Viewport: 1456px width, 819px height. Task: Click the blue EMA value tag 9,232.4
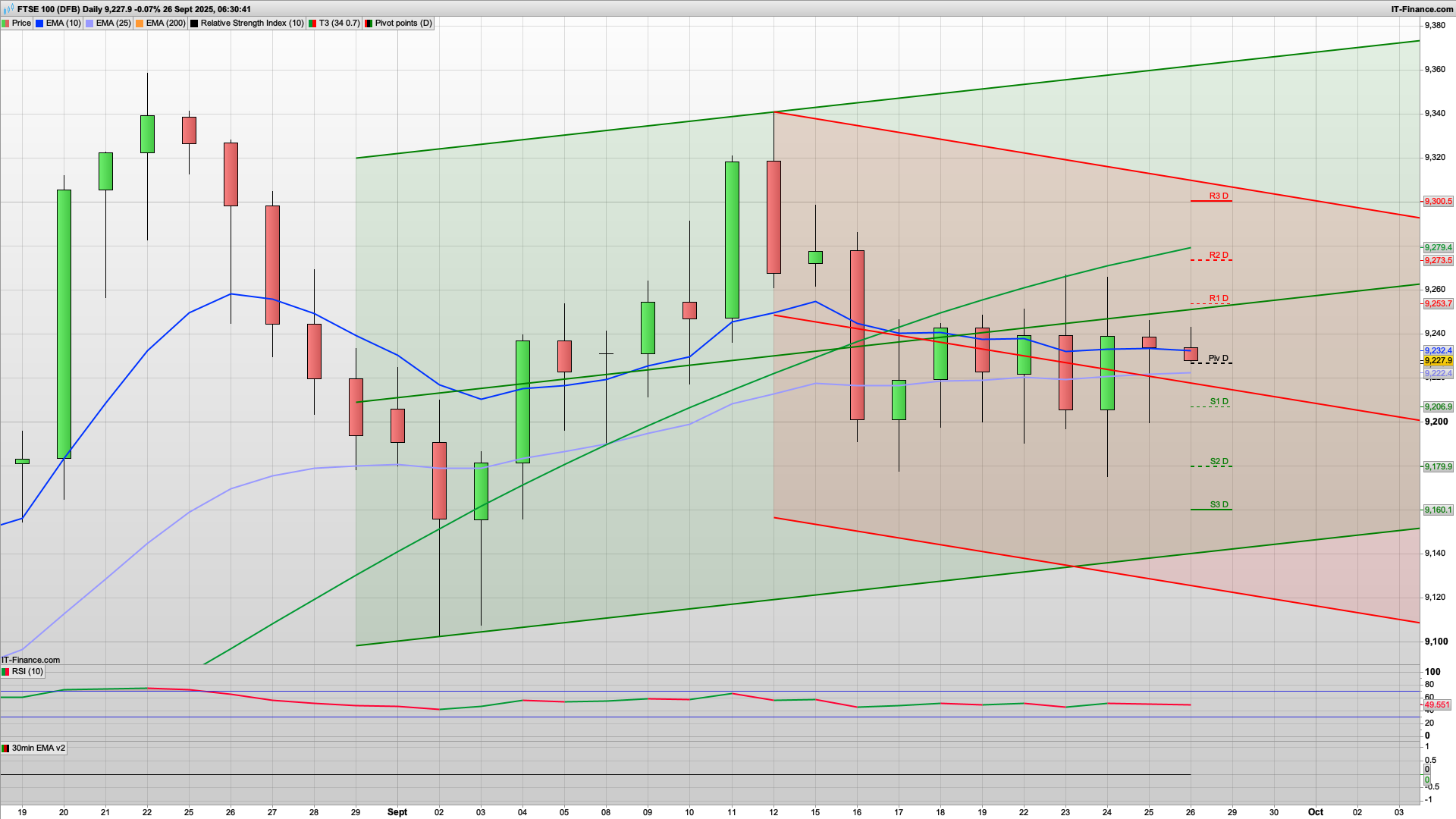pyautogui.click(x=1438, y=351)
